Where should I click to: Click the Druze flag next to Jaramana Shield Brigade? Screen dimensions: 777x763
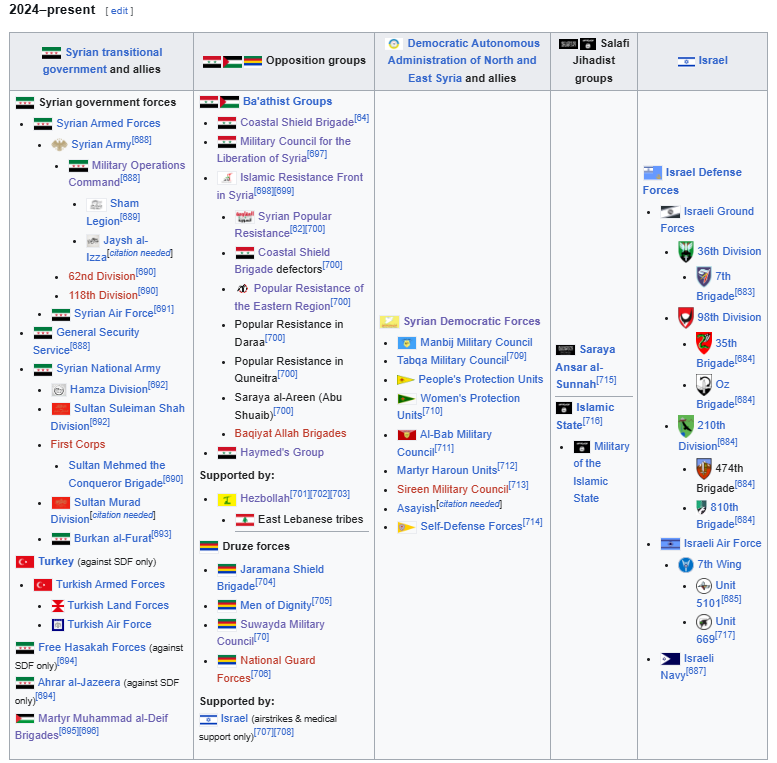(226, 570)
